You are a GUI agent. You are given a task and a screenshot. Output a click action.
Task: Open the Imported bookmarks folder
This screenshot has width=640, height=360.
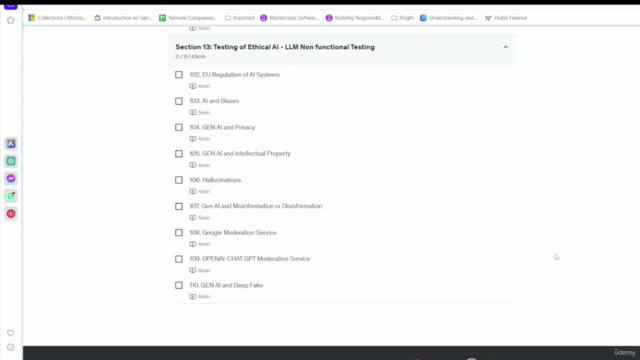pos(240,18)
